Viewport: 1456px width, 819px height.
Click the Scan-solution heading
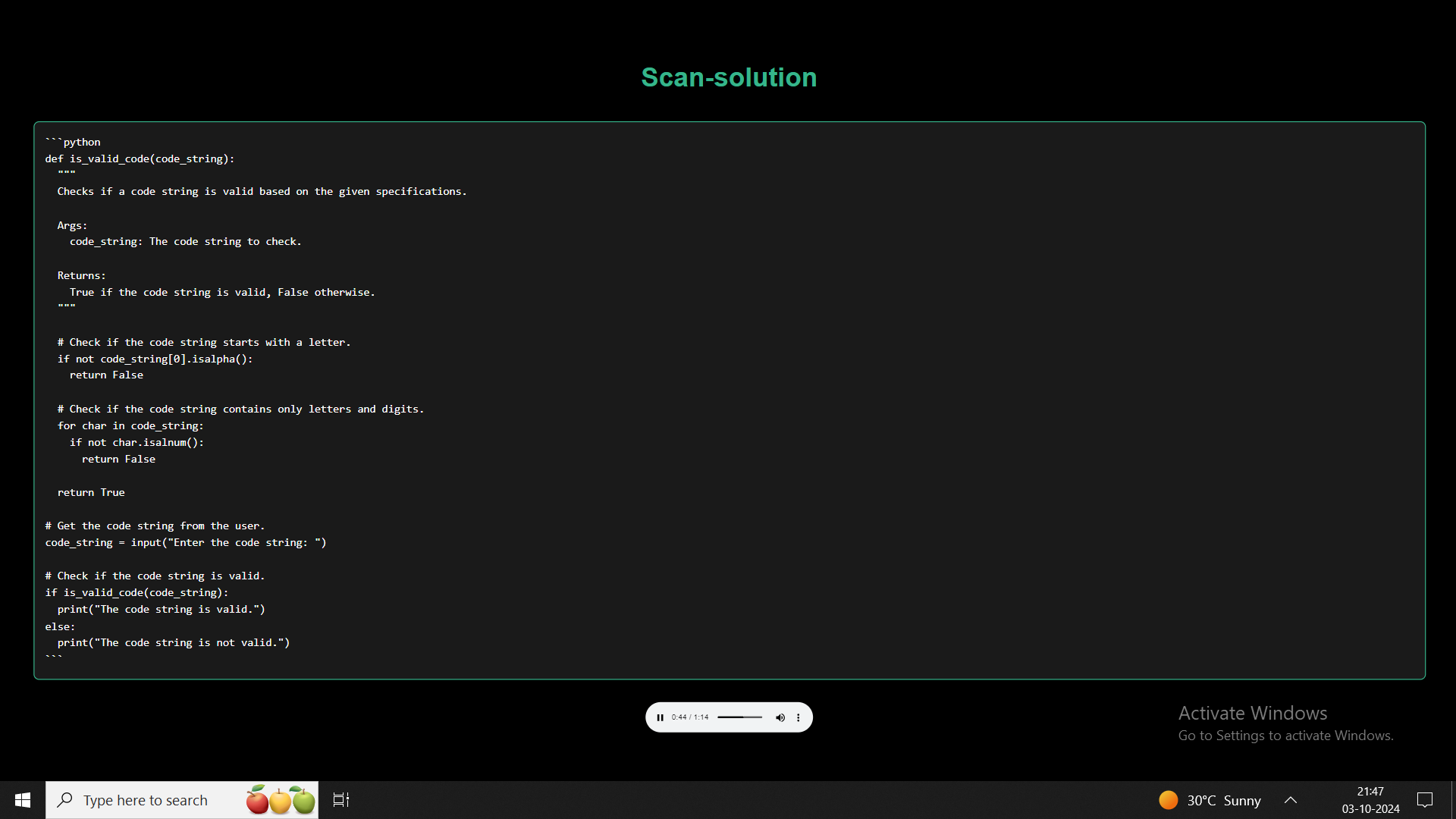[x=728, y=77]
